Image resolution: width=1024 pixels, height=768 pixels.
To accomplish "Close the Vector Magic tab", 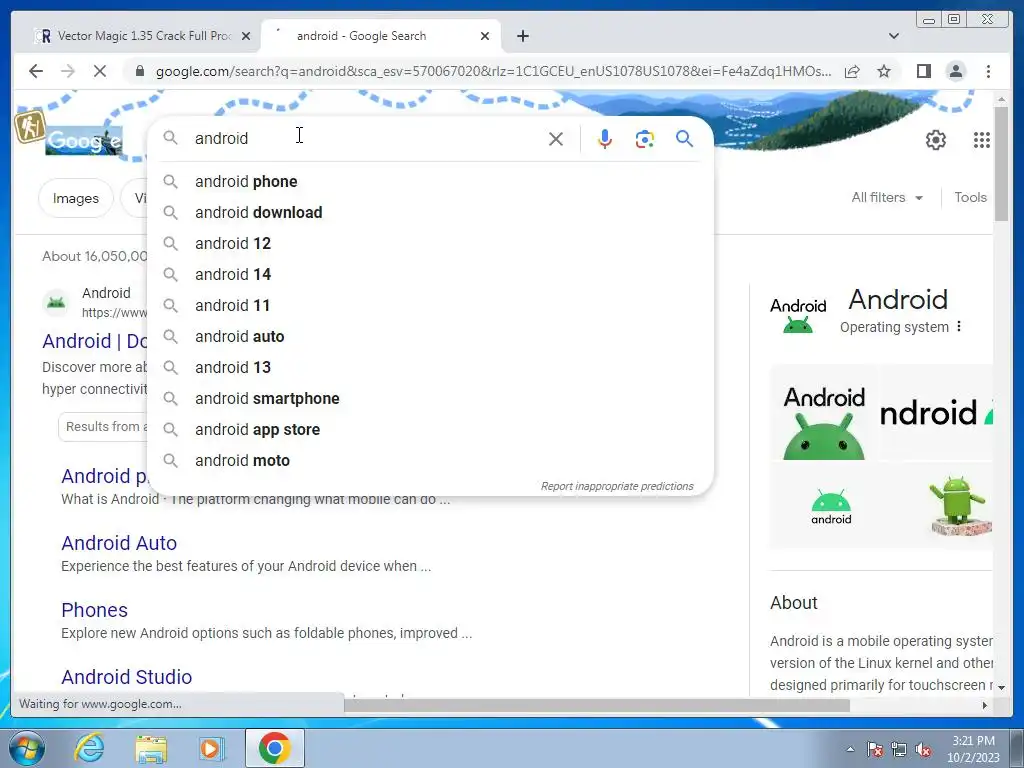I will pyautogui.click(x=246, y=36).
